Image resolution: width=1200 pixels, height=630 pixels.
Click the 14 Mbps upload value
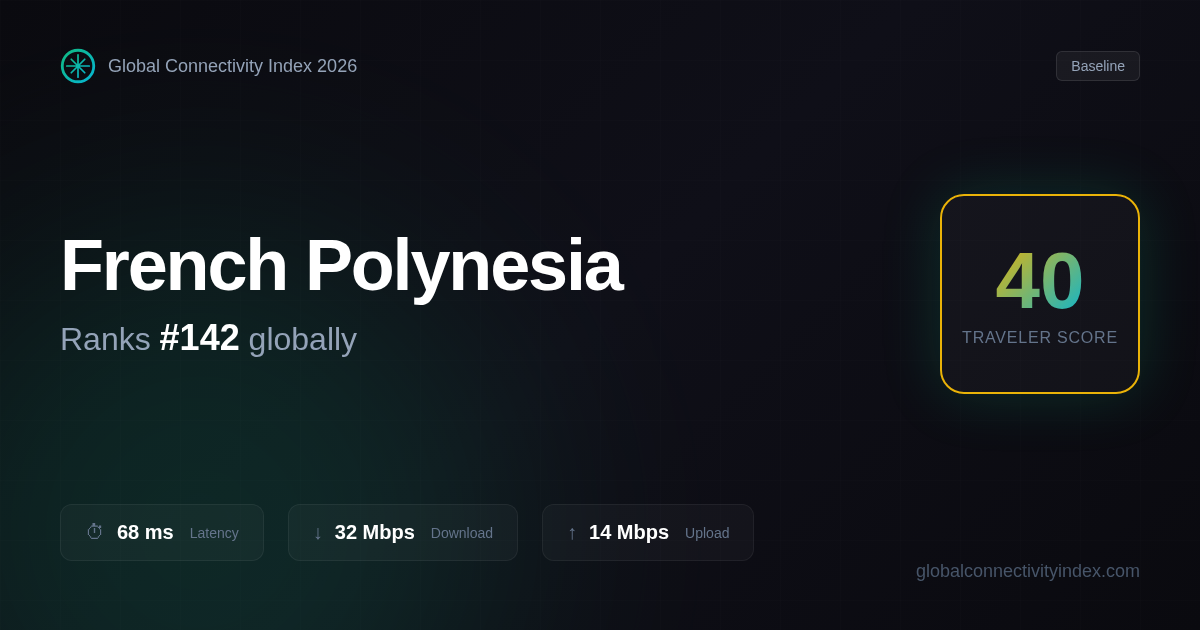click(628, 532)
